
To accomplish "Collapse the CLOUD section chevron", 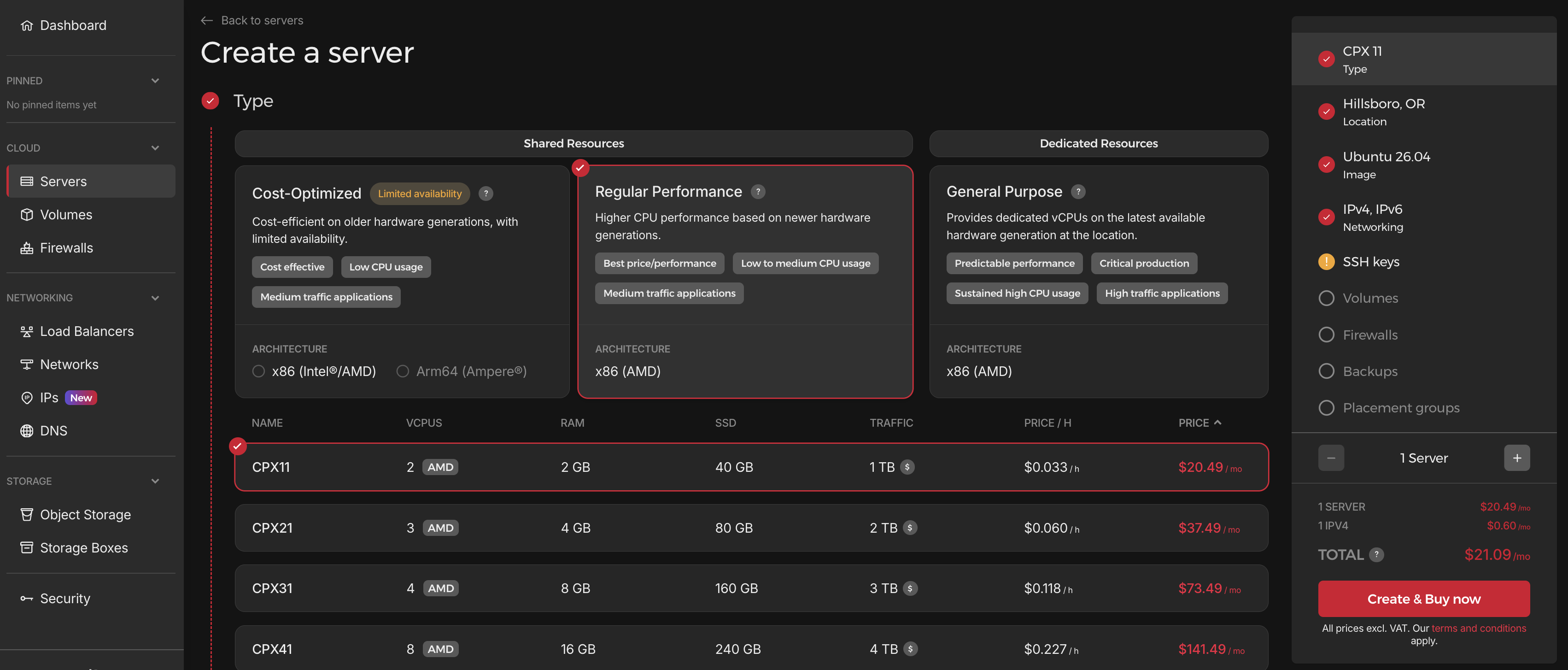I will click(155, 148).
